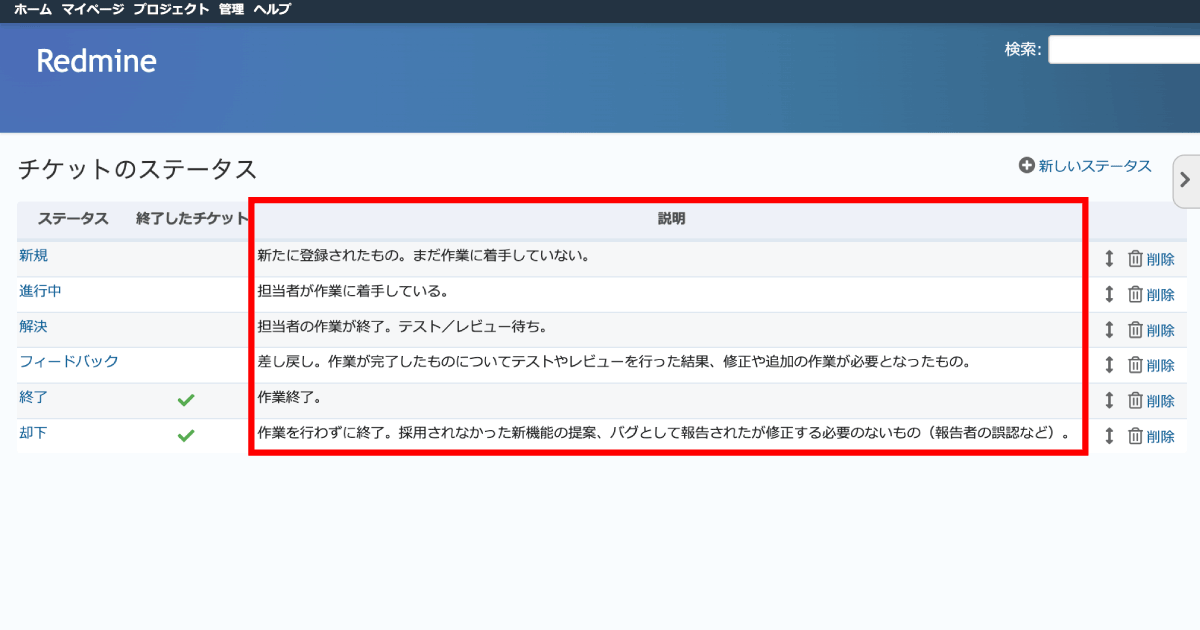Image resolution: width=1200 pixels, height=630 pixels.
Task: Open the 管理 menu
Action: (x=230, y=10)
